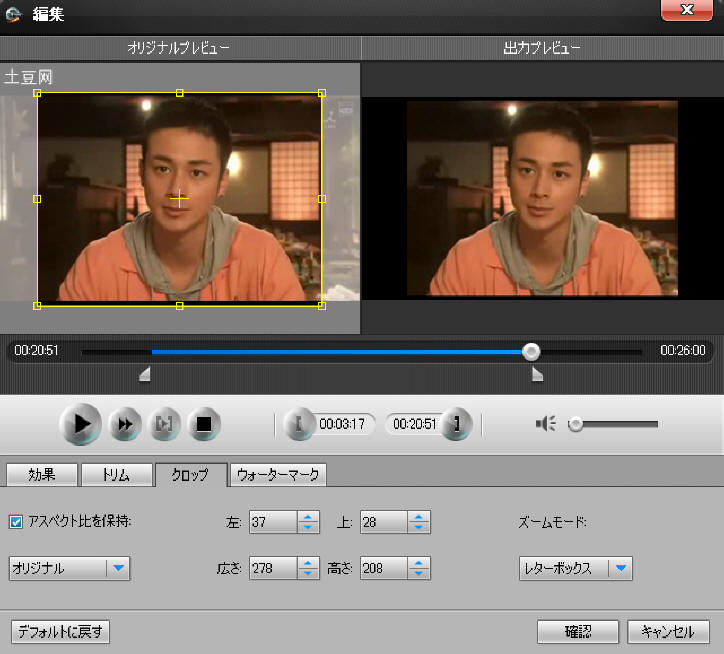Screen dimensions: 724x654
Task: Select the クロップ tab
Action: pos(191,474)
